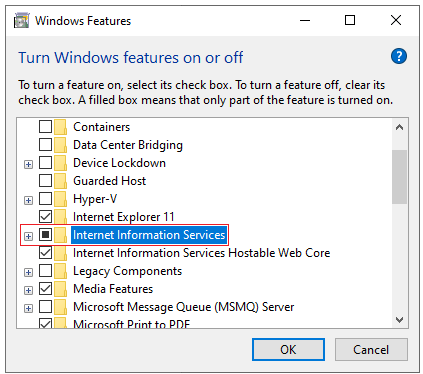Click the scrollbar down arrow

399,320
